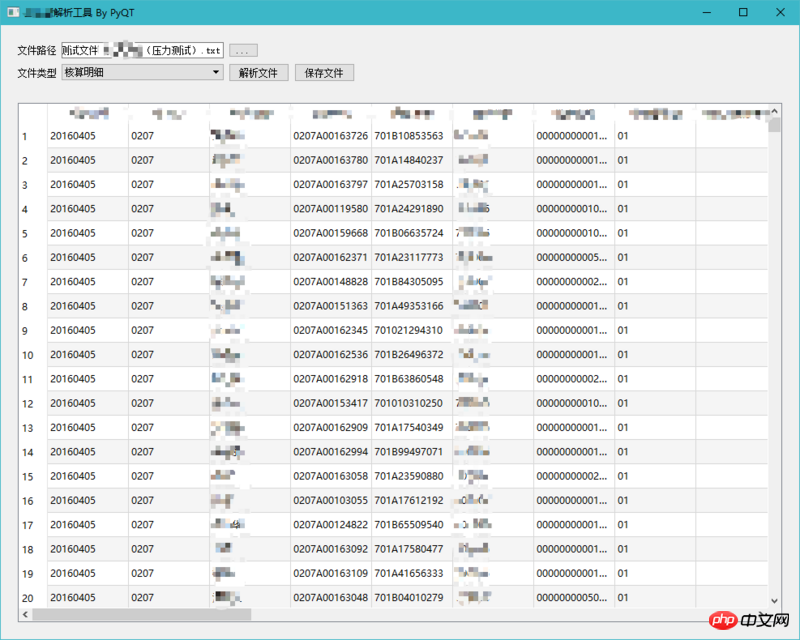Select the 0207A00162909 cell
Viewport: 800px width, 640px height.
[331, 427]
